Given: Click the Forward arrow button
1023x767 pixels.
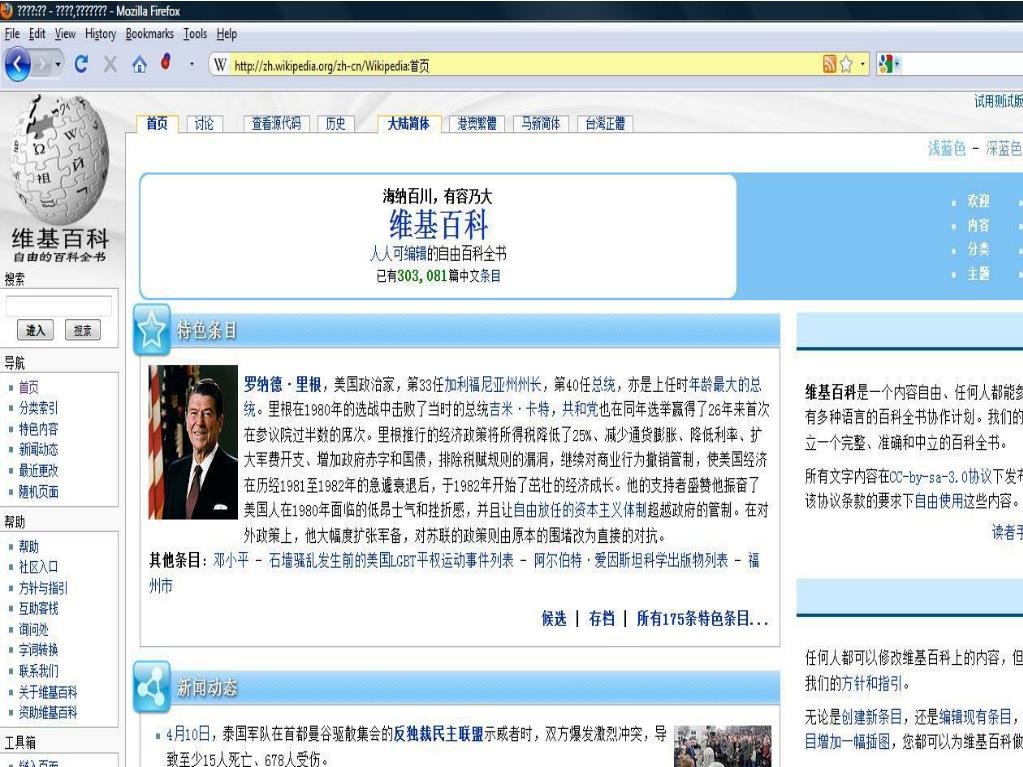Looking at the screenshot, I should (42, 65).
